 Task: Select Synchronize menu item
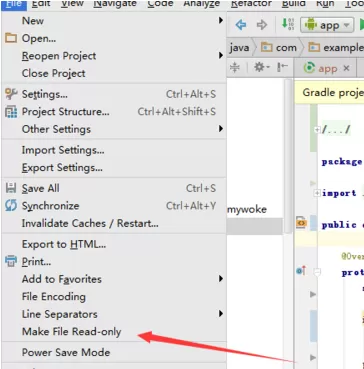click(x=114, y=206)
